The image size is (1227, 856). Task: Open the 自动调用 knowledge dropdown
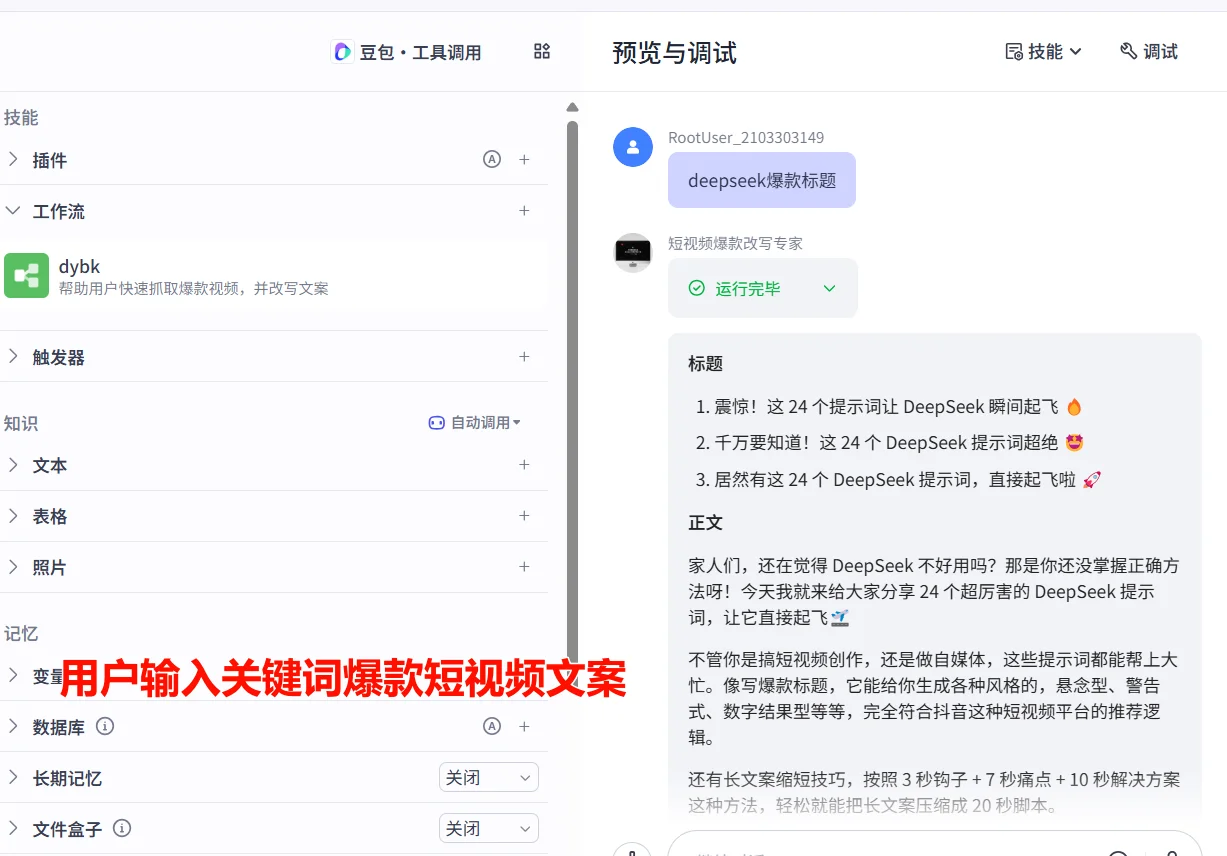pyautogui.click(x=475, y=423)
